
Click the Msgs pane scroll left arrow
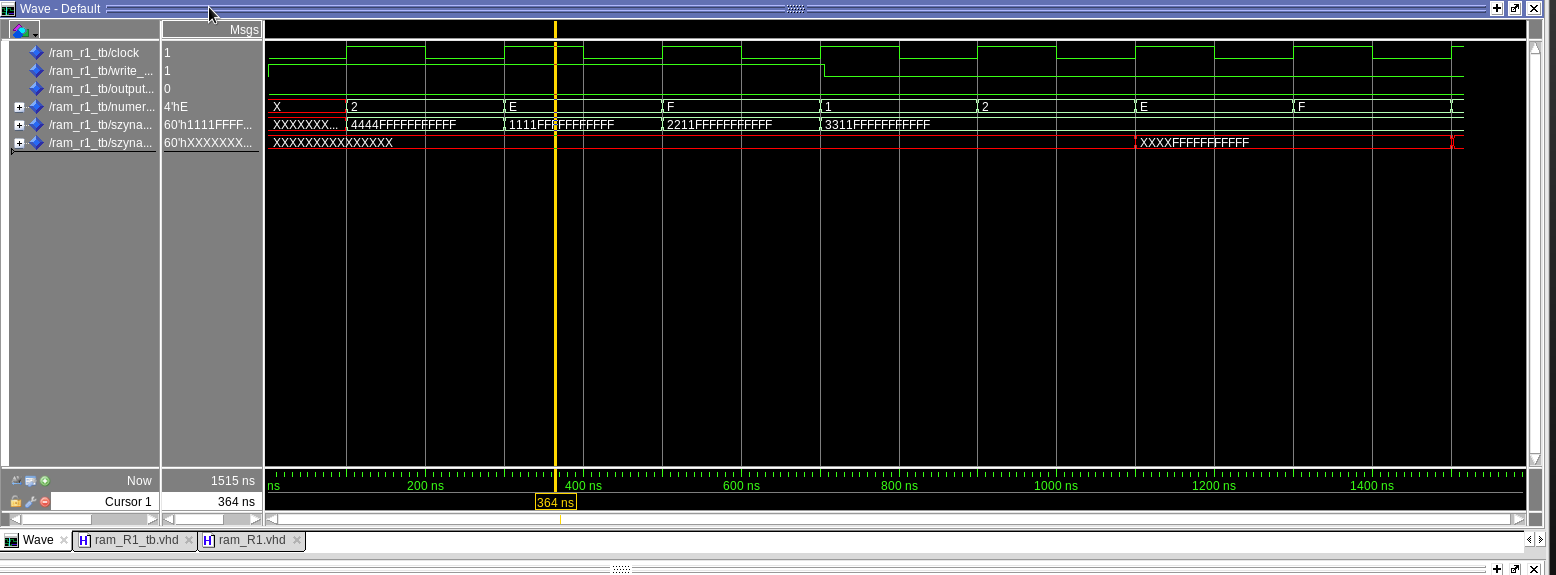click(169, 519)
